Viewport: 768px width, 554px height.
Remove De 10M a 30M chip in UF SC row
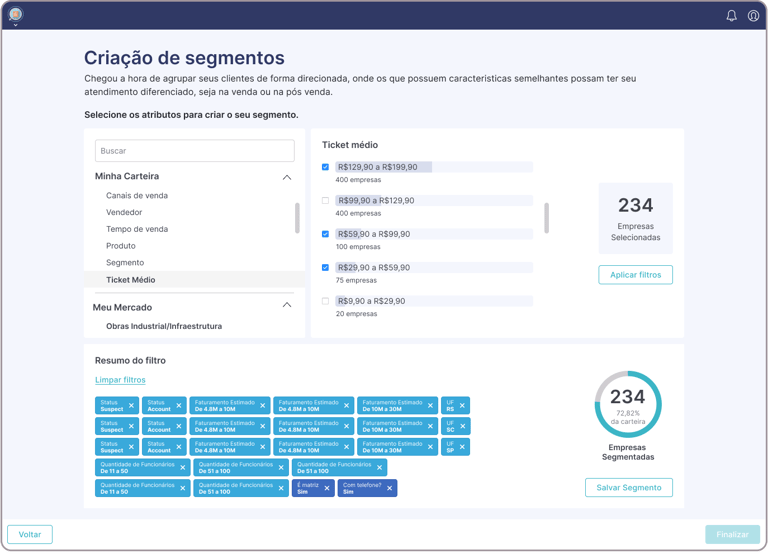pyautogui.click(x=431, y=426)
